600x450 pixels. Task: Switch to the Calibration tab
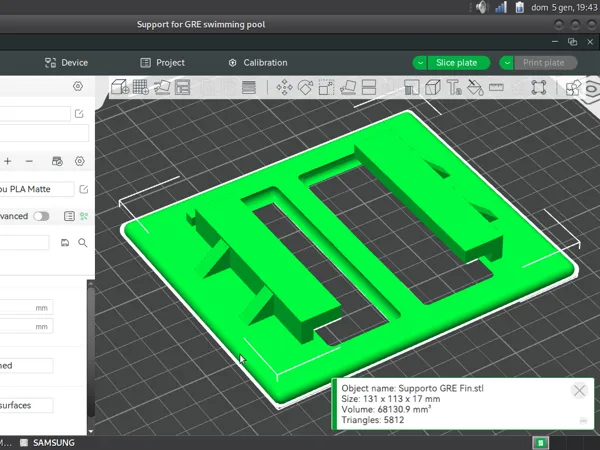258,63
